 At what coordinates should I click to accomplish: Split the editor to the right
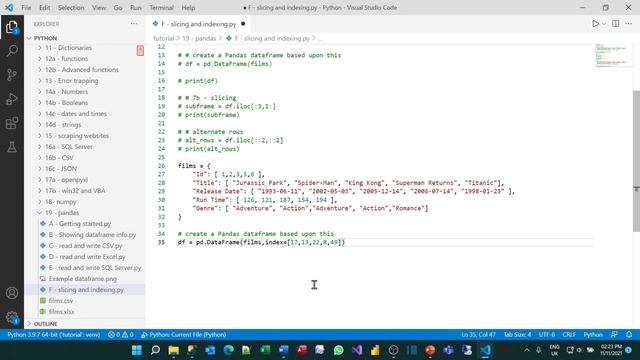(616, 24)
